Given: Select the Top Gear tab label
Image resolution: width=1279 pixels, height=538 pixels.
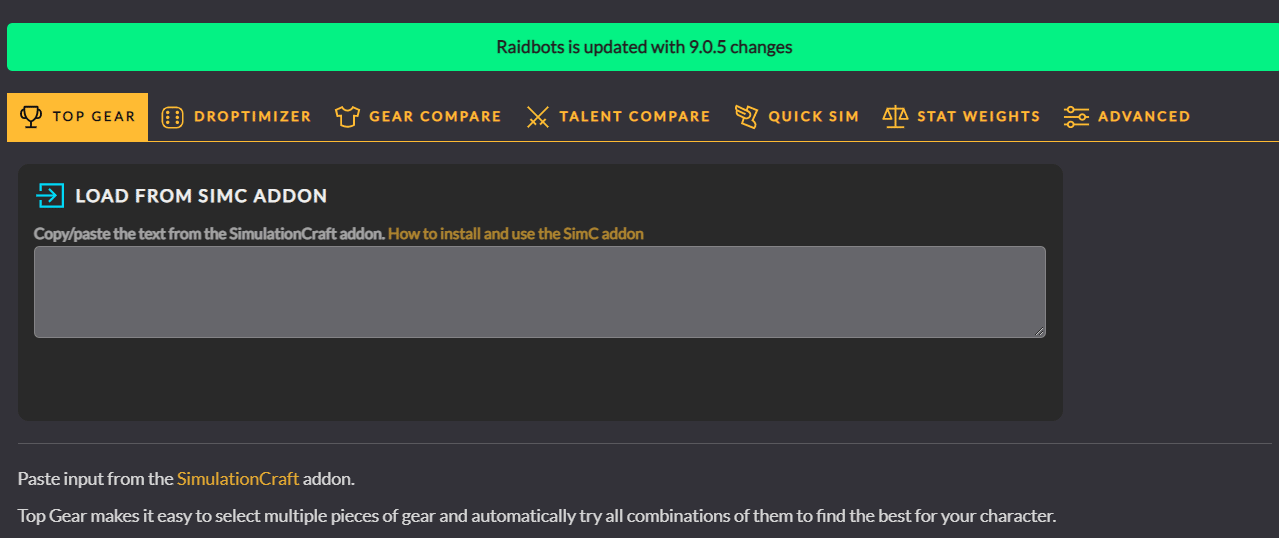Looking at the screenshot, I should coord(94,117).
